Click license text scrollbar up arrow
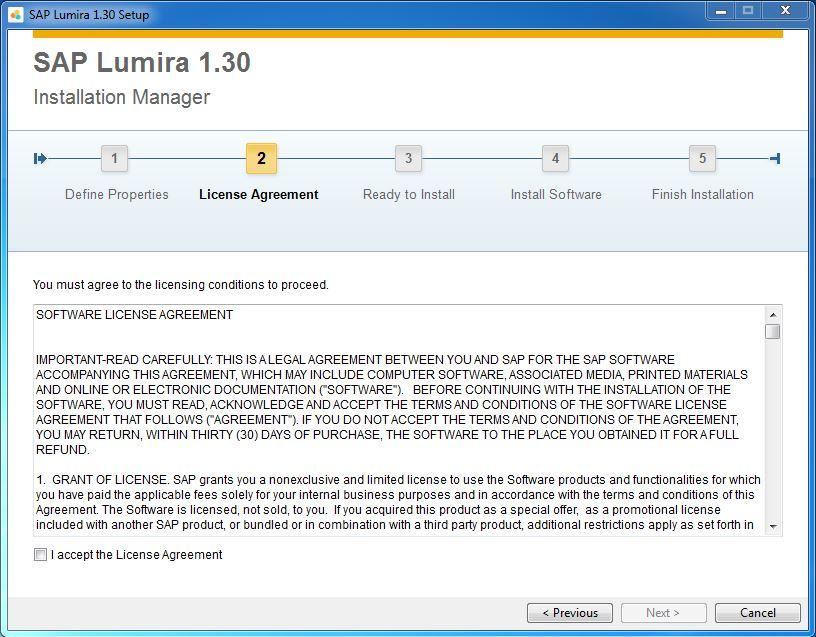The height and width of the screenshot is (637, 816). (773, 314)
